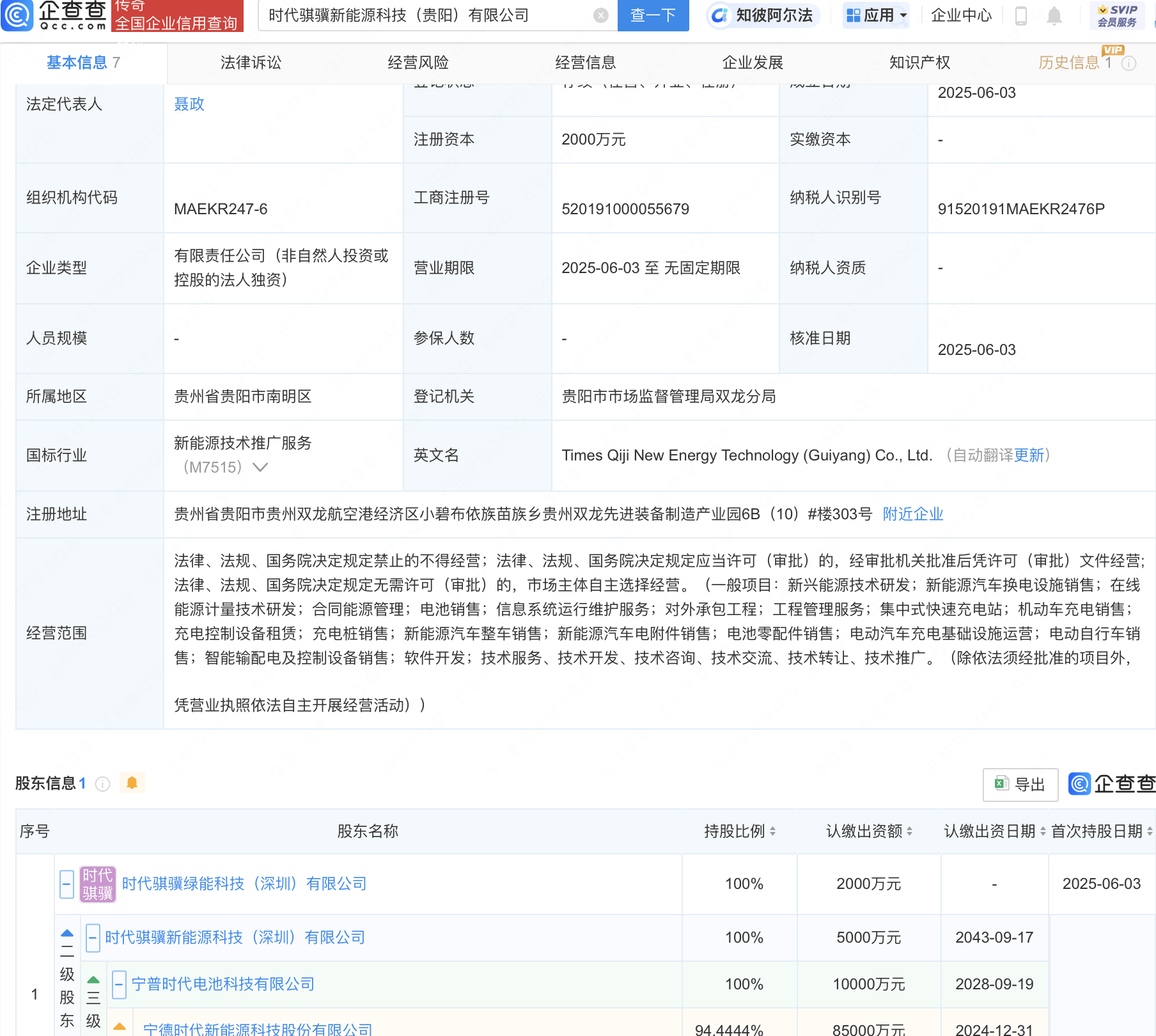Collapse 时代骐骥新能源科技（深圳）shareholder row
This screenshot has height=1036, width=1156.
[93, 938]
